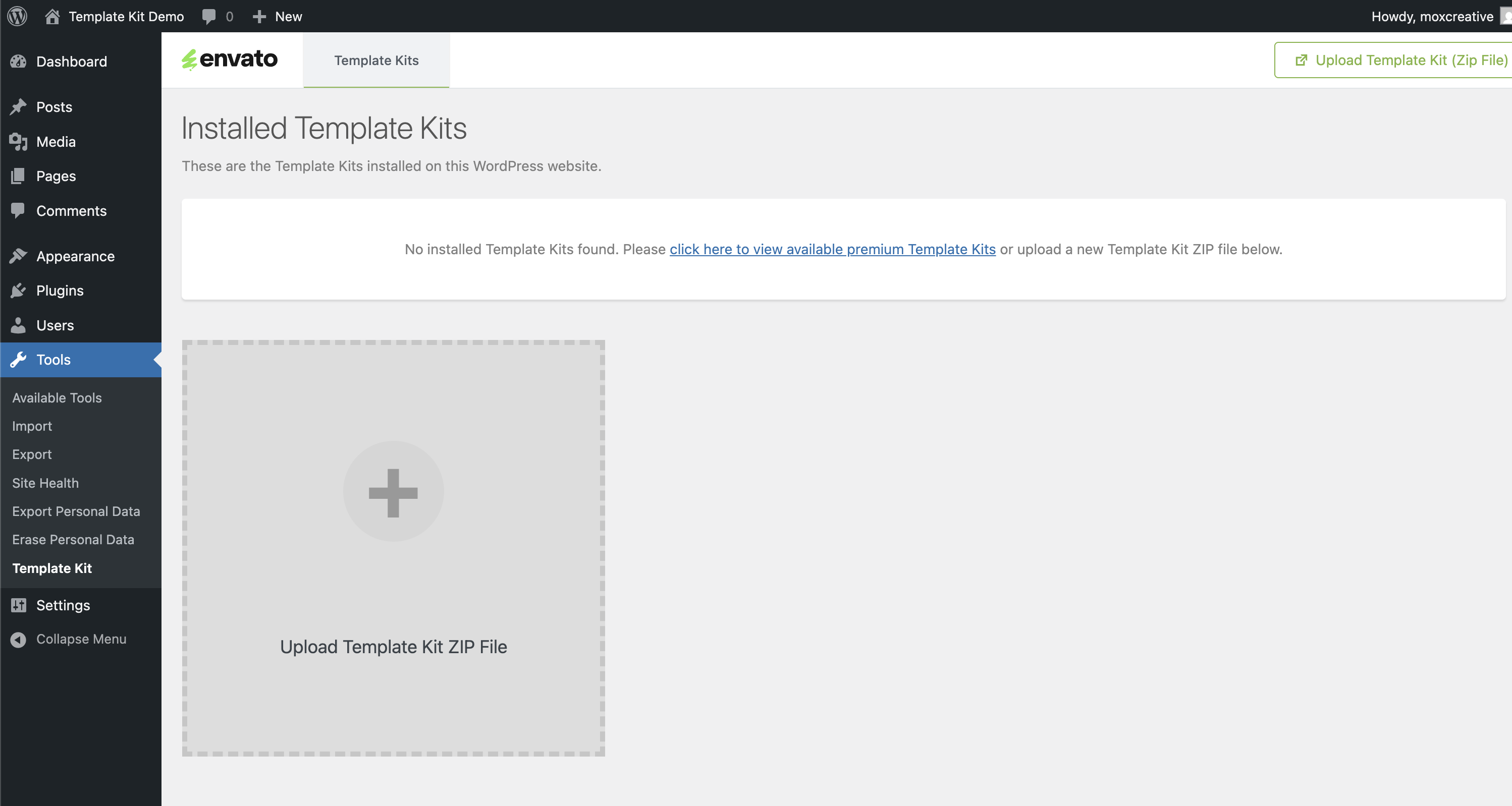Click the Plugins plug icon
Image resolution: width=1512 pixels, height=806 pixels.
coord(18,291)
